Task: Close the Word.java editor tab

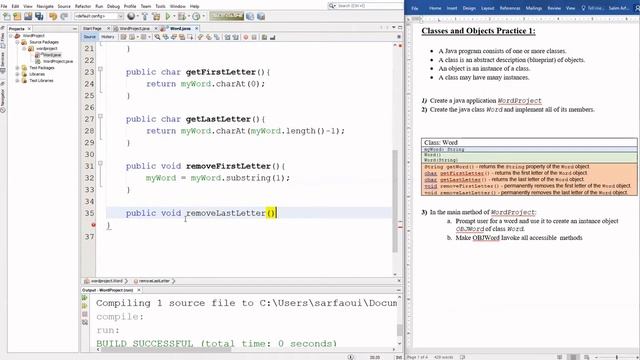Action: click(196, 29)
